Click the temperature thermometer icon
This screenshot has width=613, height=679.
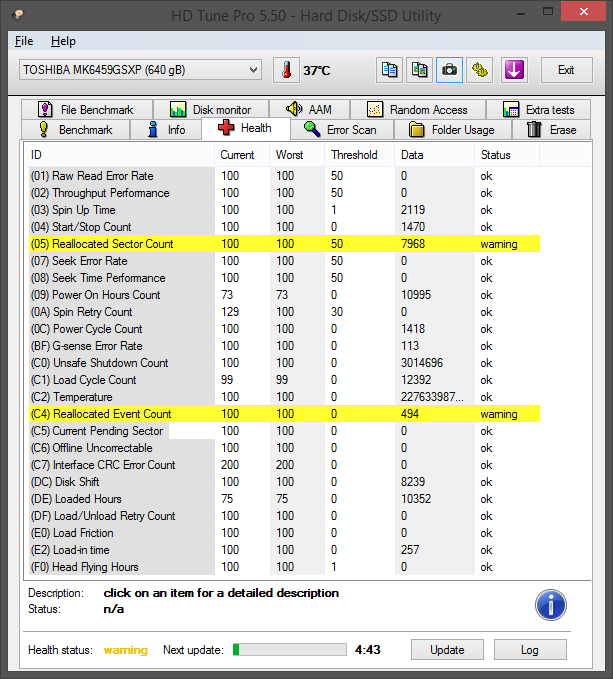[x=286, y=70]
